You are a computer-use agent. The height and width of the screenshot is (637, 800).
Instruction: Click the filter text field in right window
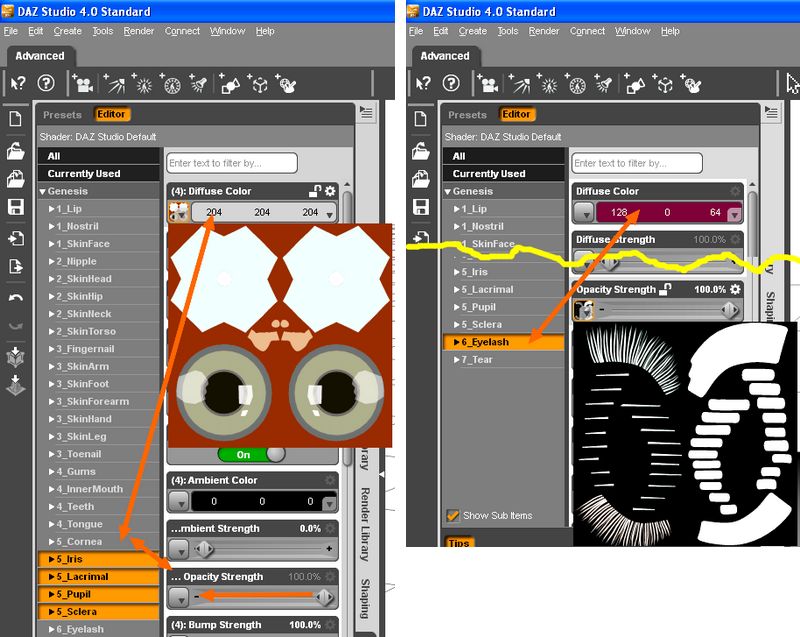tap(637, 163)
